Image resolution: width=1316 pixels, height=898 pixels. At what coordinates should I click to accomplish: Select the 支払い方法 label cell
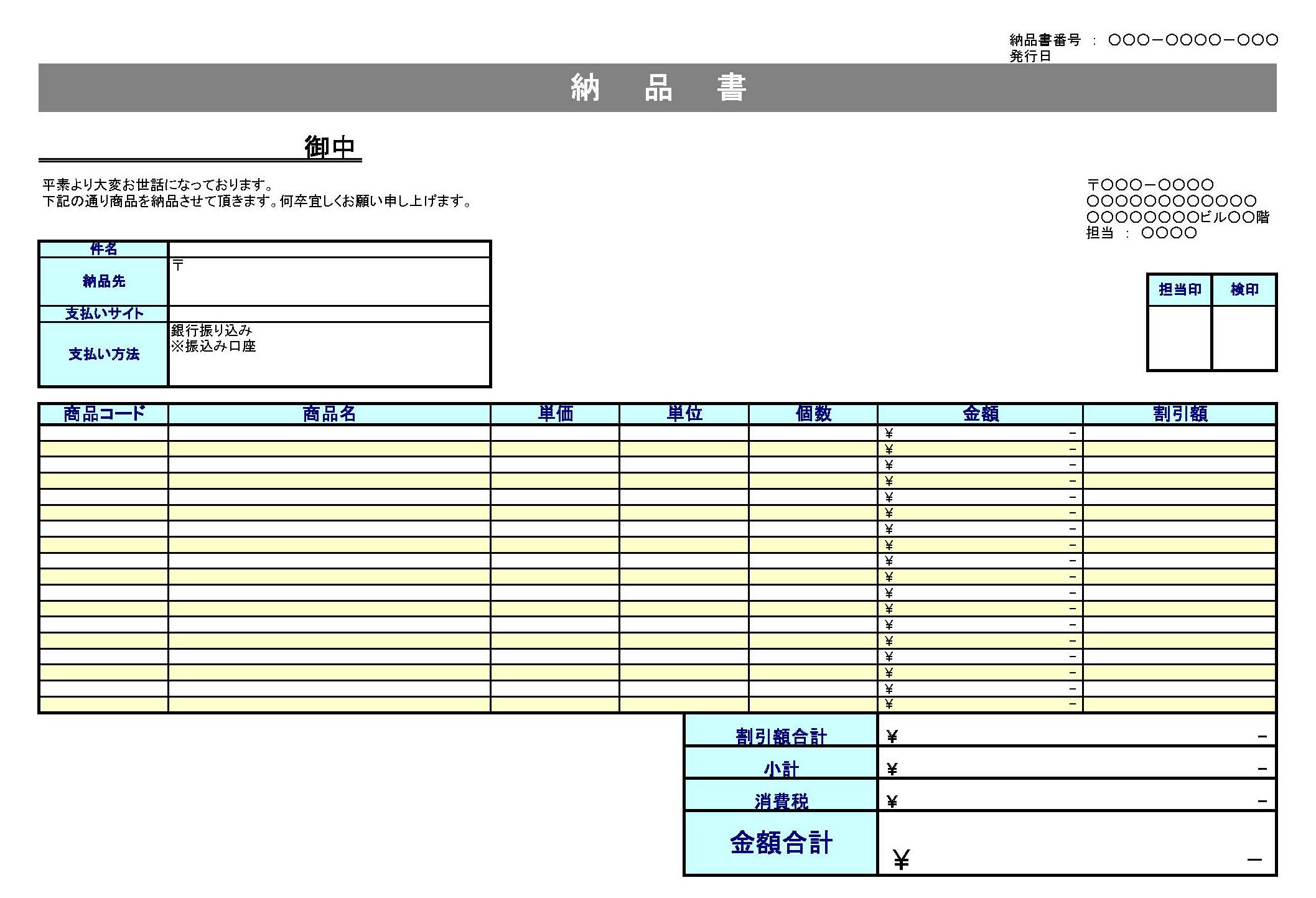pyautogui.click(x=103, y=354)
